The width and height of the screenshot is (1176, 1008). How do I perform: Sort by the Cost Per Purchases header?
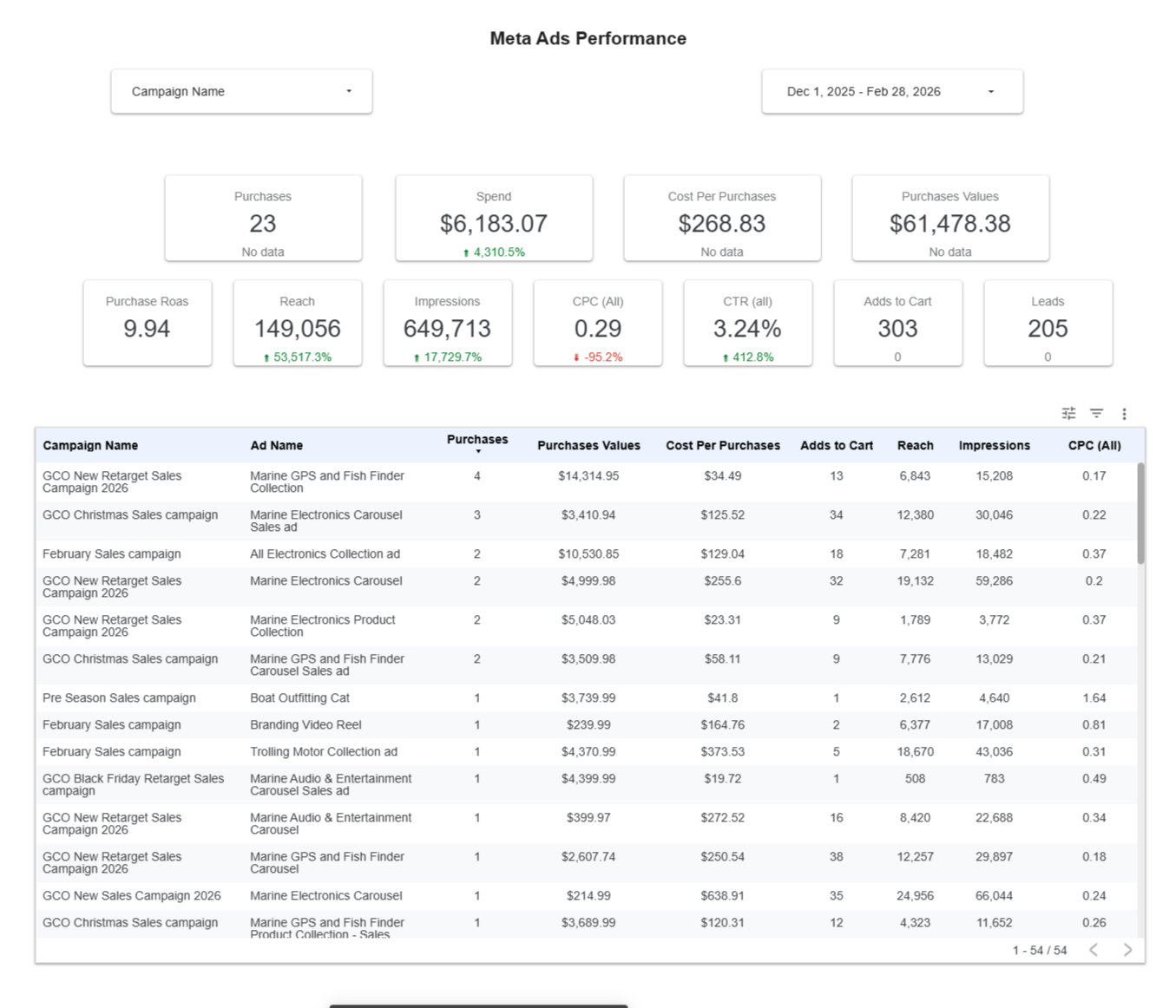point(723,445)
